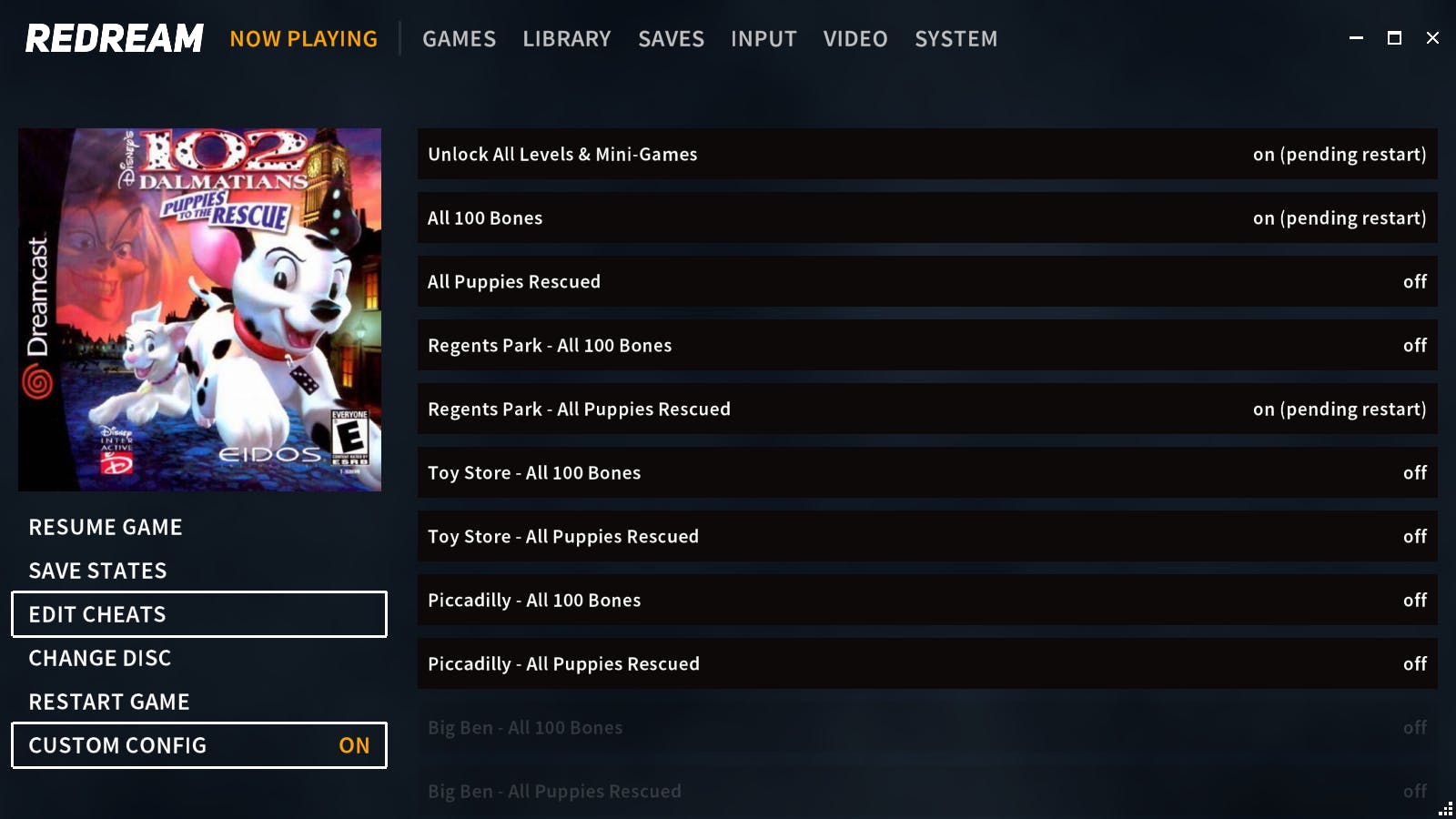
Task: Open the Now Playing tab
Action: (x=303, y=39)
